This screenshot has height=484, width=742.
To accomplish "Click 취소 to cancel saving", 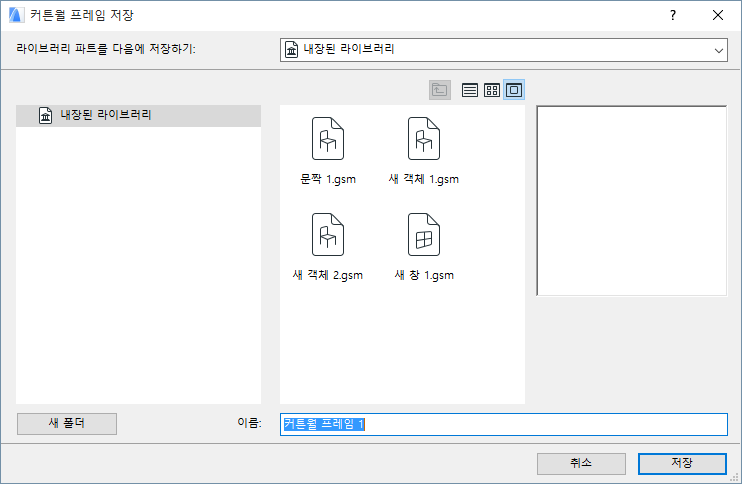I will (x=581, y=463).
